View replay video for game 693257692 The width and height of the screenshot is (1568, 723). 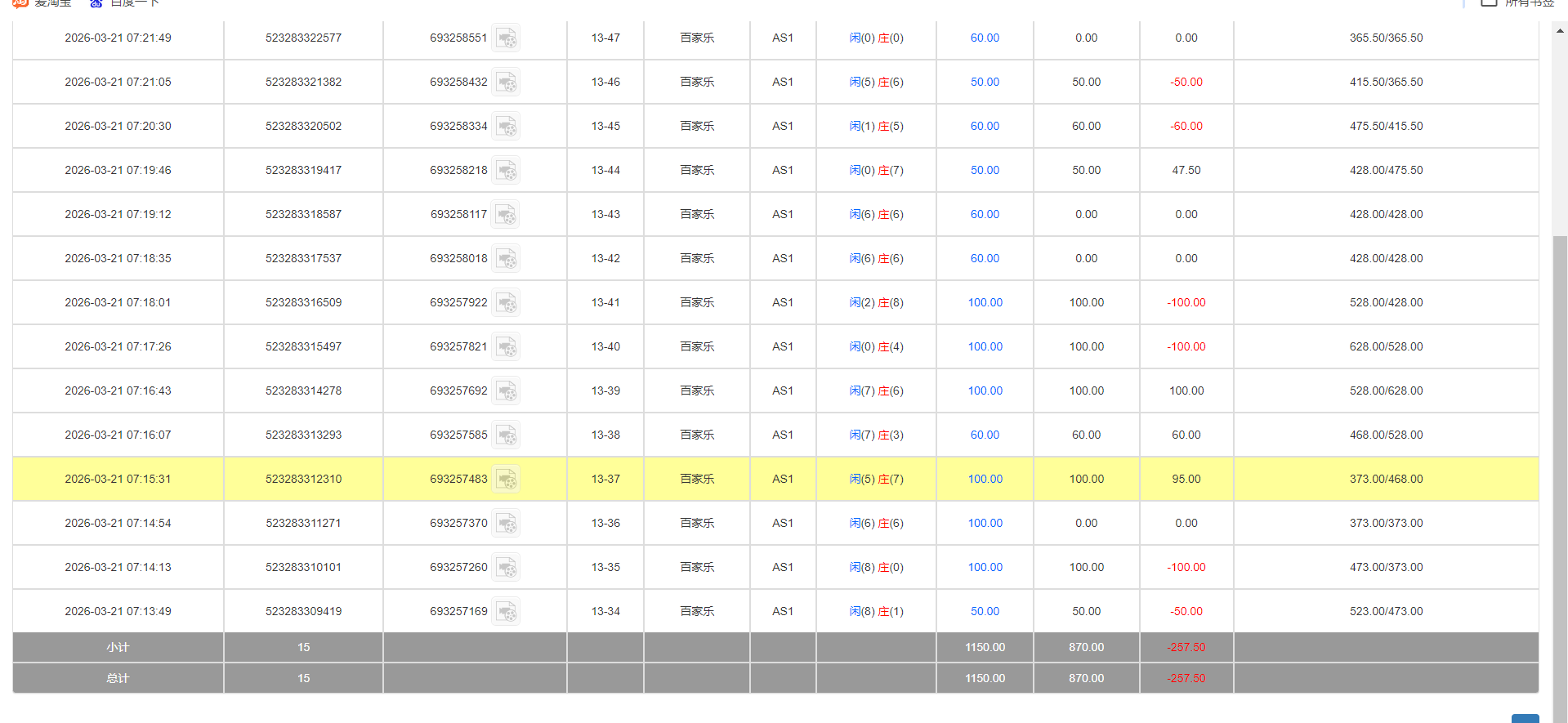pyautogui.click(x=506, y=391)
